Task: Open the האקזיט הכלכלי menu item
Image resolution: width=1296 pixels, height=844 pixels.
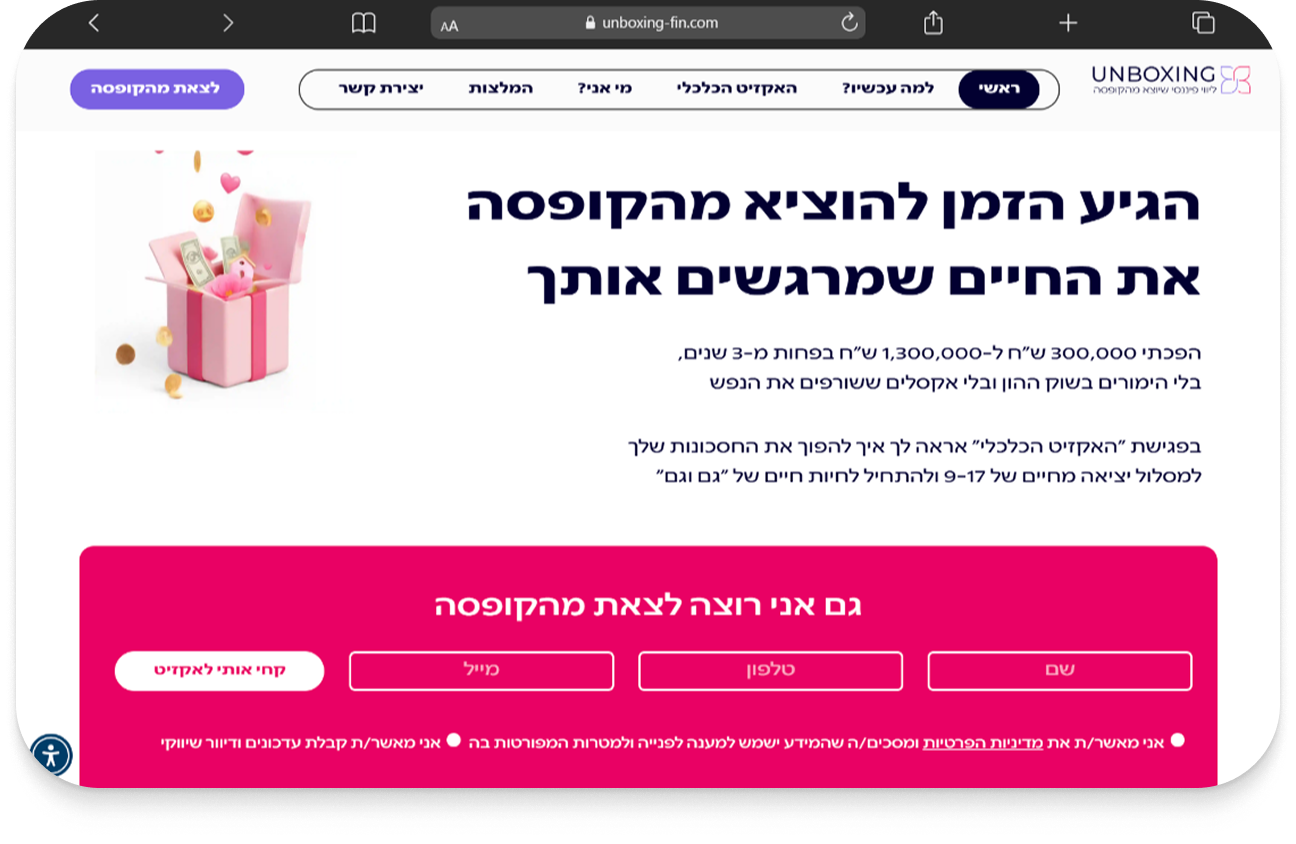Action: point(737,89)
